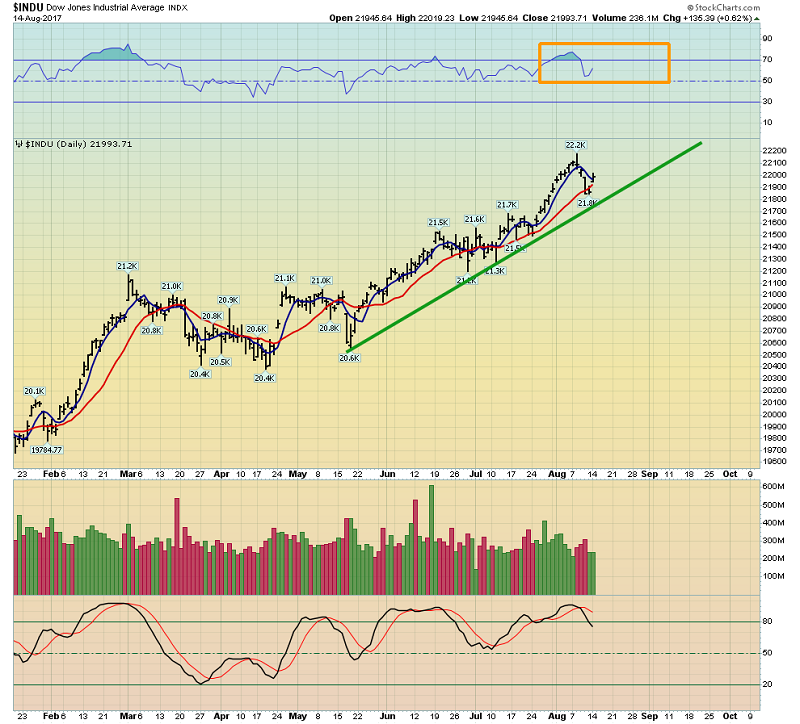Click the bar-chart icon before $INDU (Daily) legend
Image resolution: width=800 pixels, height=724 pixels.
coord(19,144)
